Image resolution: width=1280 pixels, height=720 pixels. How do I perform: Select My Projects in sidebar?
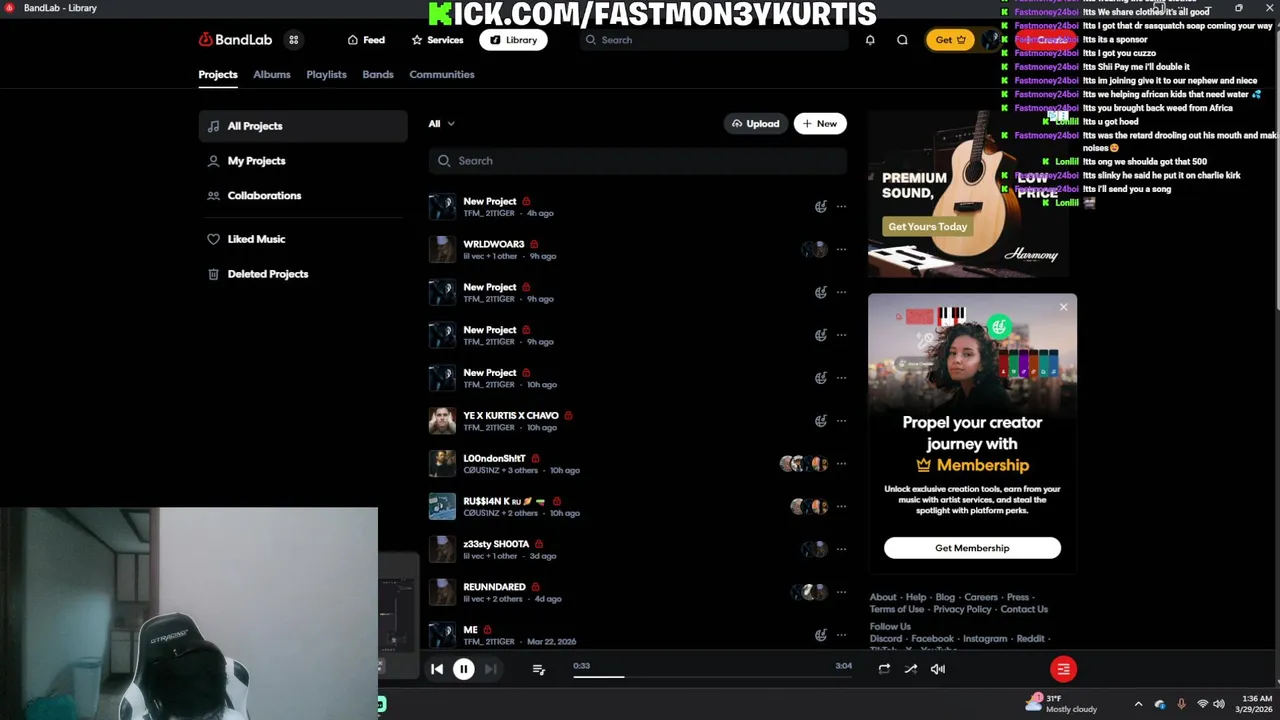click(303, 161)
